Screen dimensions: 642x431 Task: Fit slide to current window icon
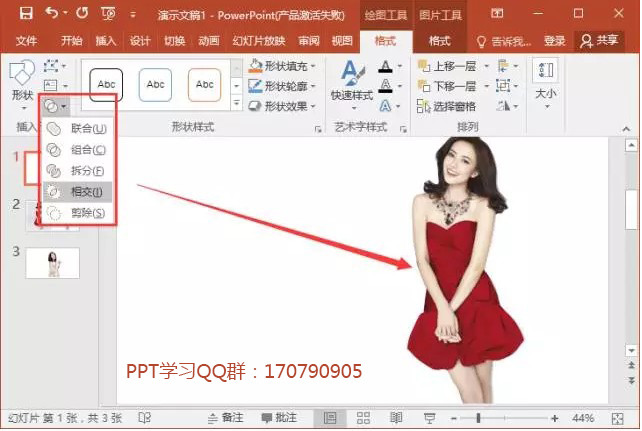pyautogui.click(x=617, y=418)
